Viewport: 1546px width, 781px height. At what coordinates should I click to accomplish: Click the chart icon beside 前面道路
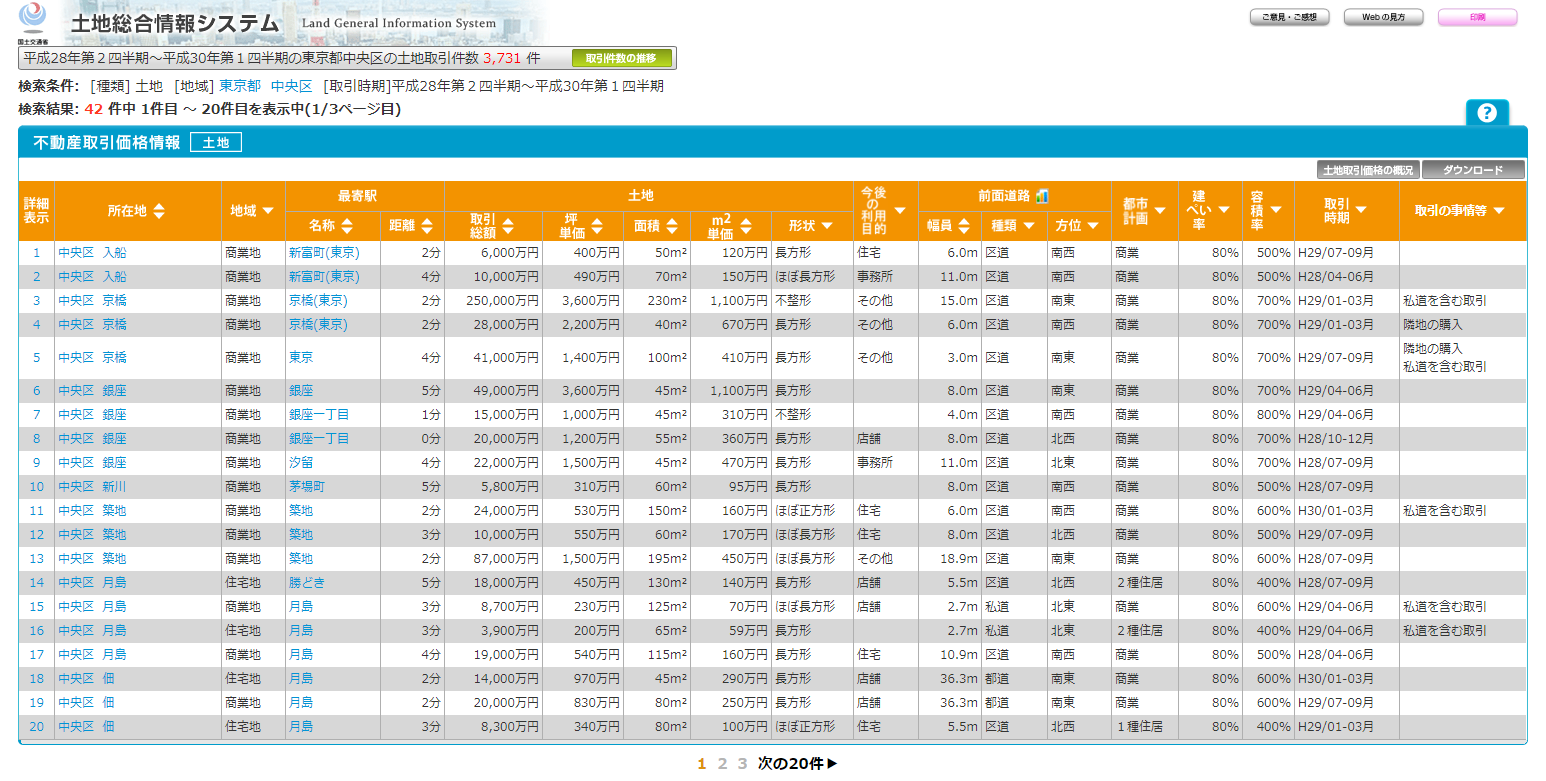(1042, 196)
